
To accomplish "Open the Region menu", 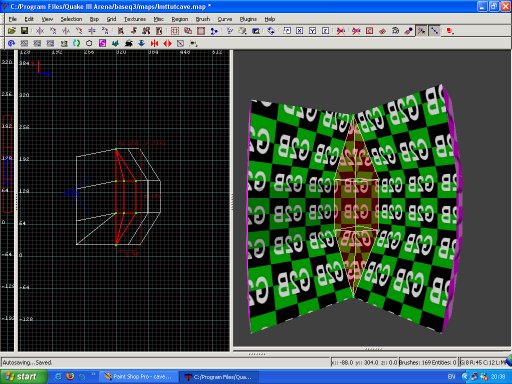I will coord(180,19).
